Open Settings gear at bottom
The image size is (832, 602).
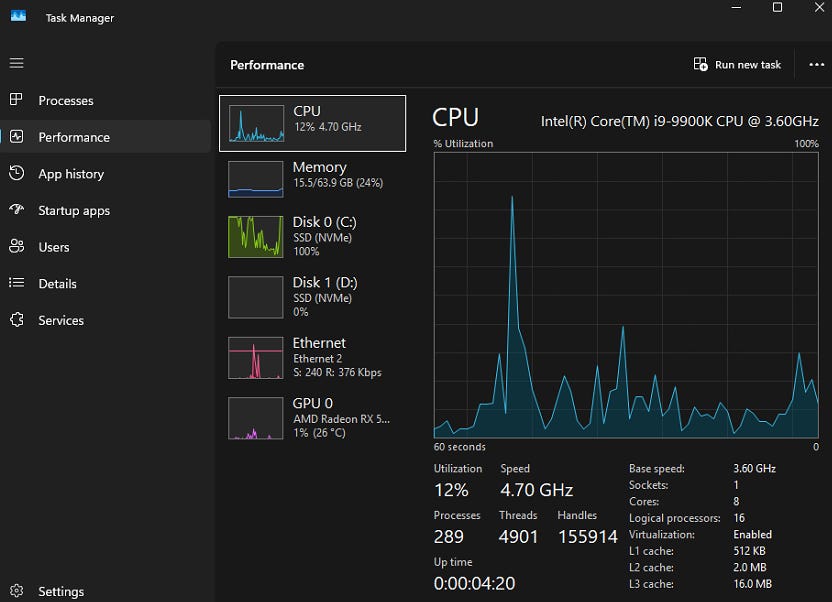[x=16, y=590]
